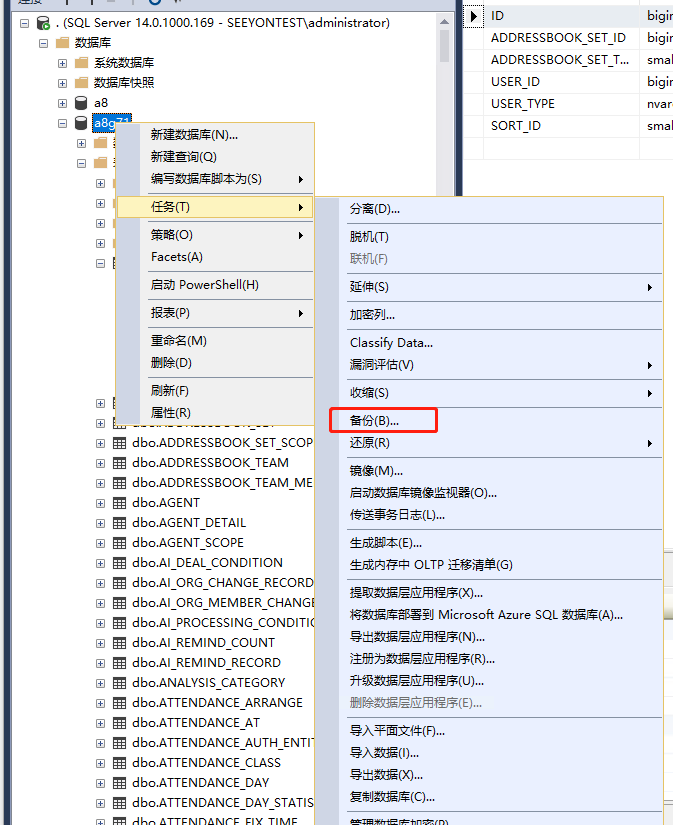673x825 pixels.
Task: Select 备份(B)... task
Action: 489,420
